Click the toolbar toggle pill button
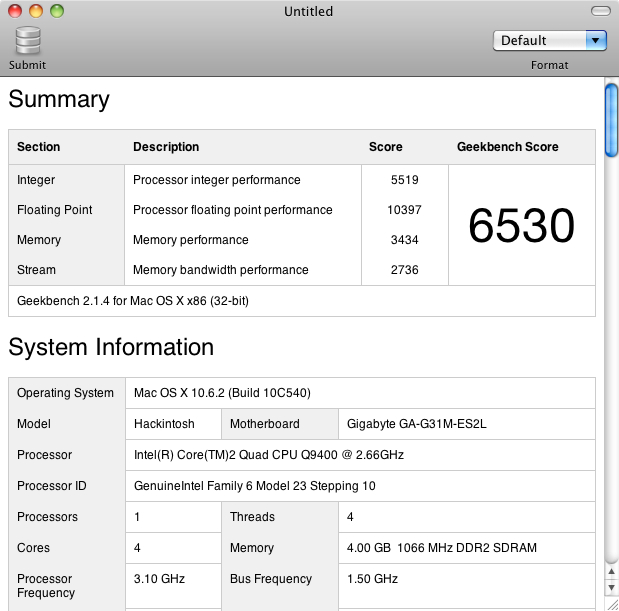 click(x=601, y=11)
